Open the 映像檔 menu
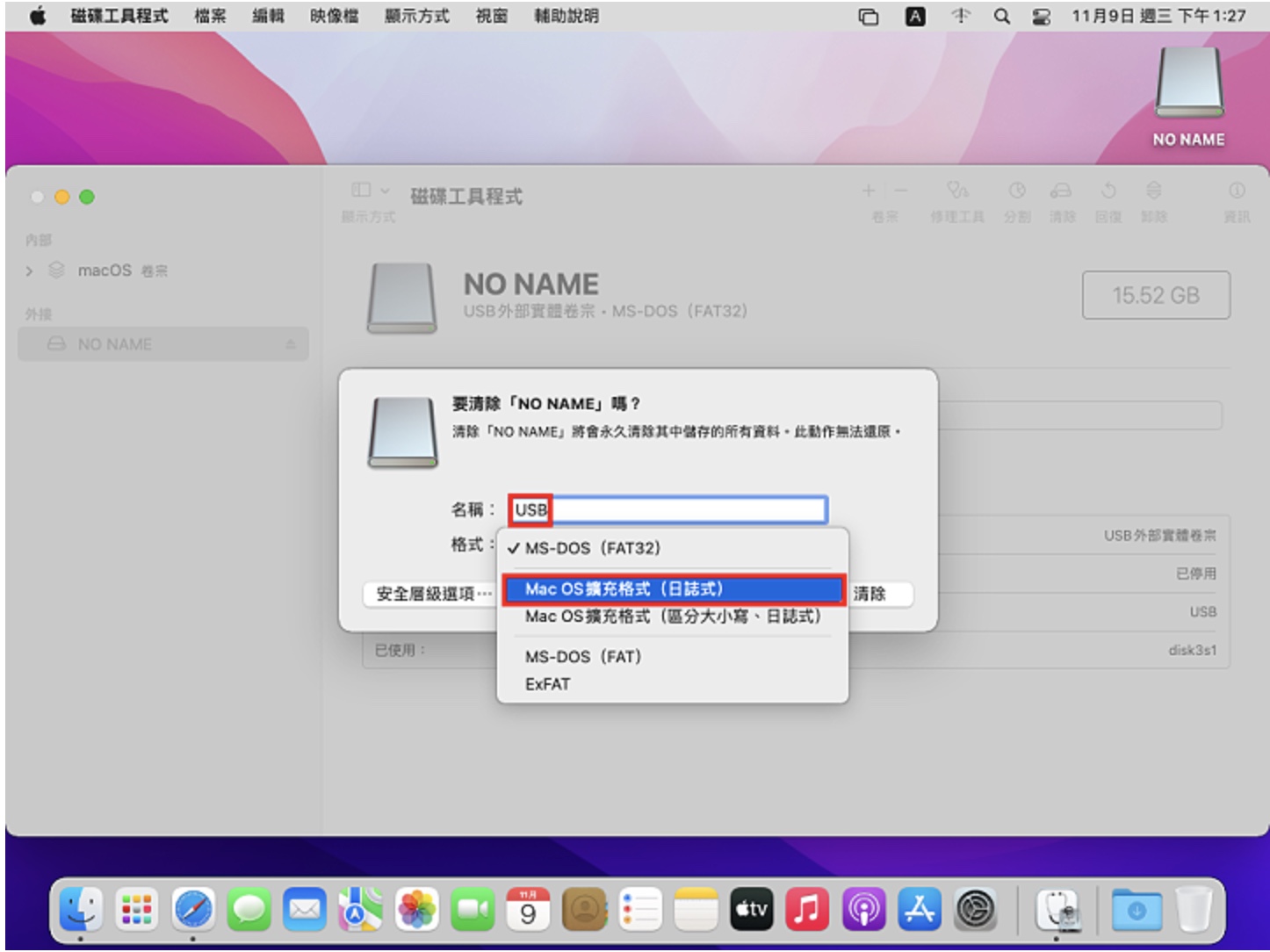The image size is (1270, 952). [x=334, y=16]
